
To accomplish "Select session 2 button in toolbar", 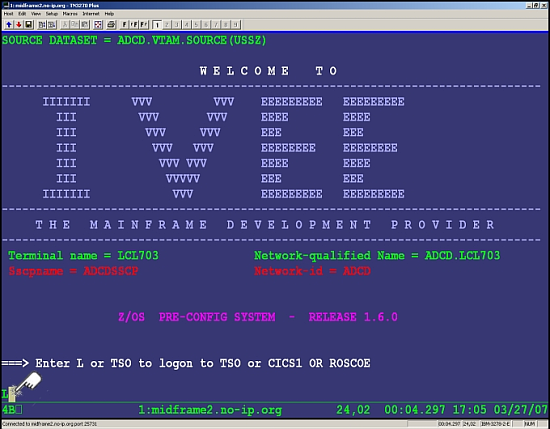I will pyautogui.click(x=167, y=25).
